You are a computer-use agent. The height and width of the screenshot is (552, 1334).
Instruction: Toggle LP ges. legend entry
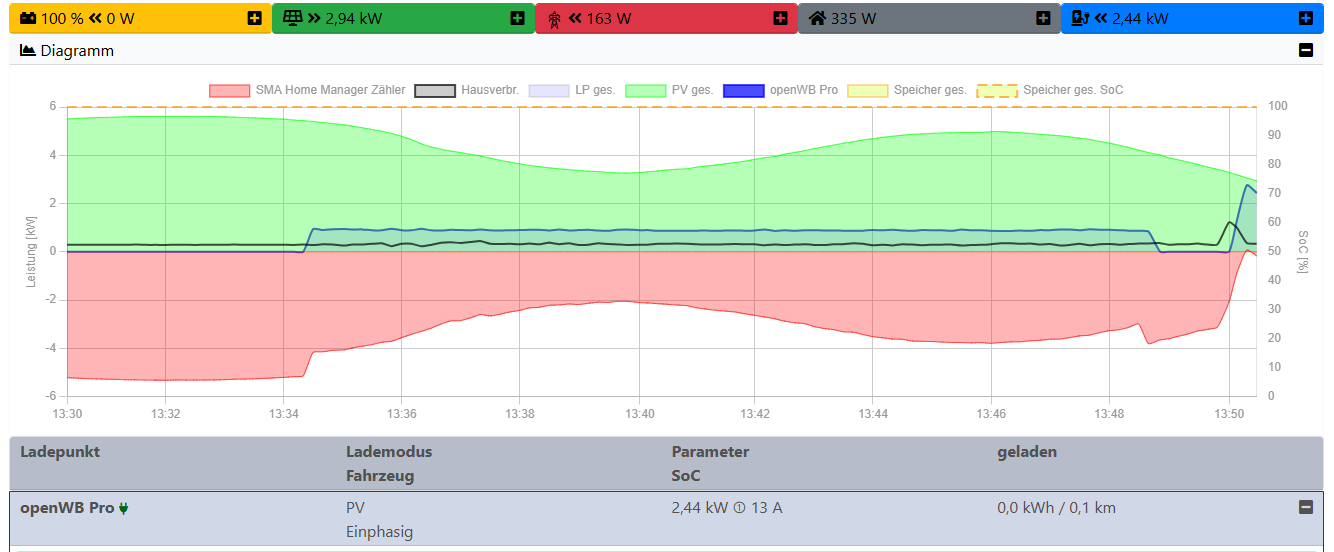pos(571,90)
